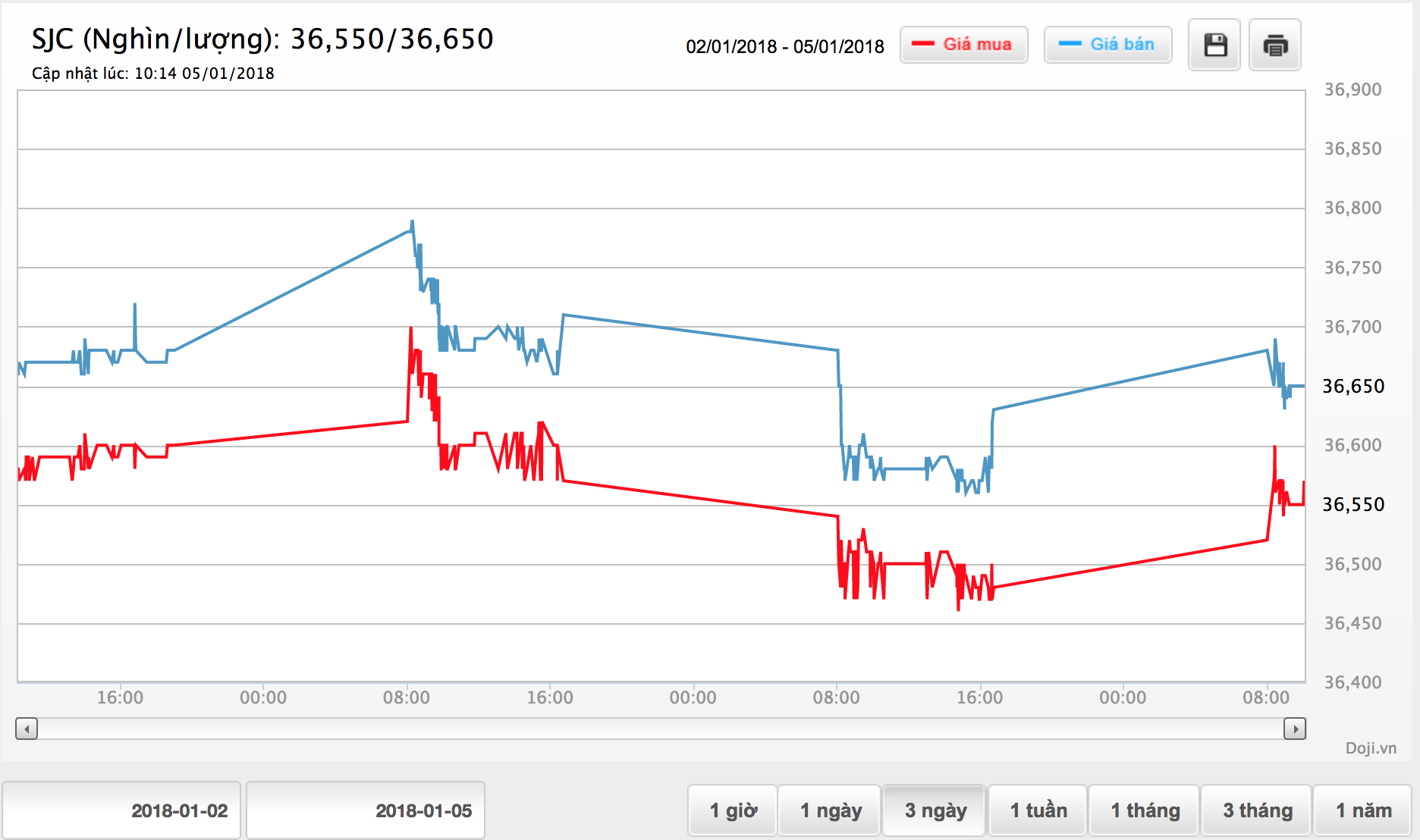Toggle the red Giá mua series
The width and height of the screenshot is (1420, 840).
[963, 45]
